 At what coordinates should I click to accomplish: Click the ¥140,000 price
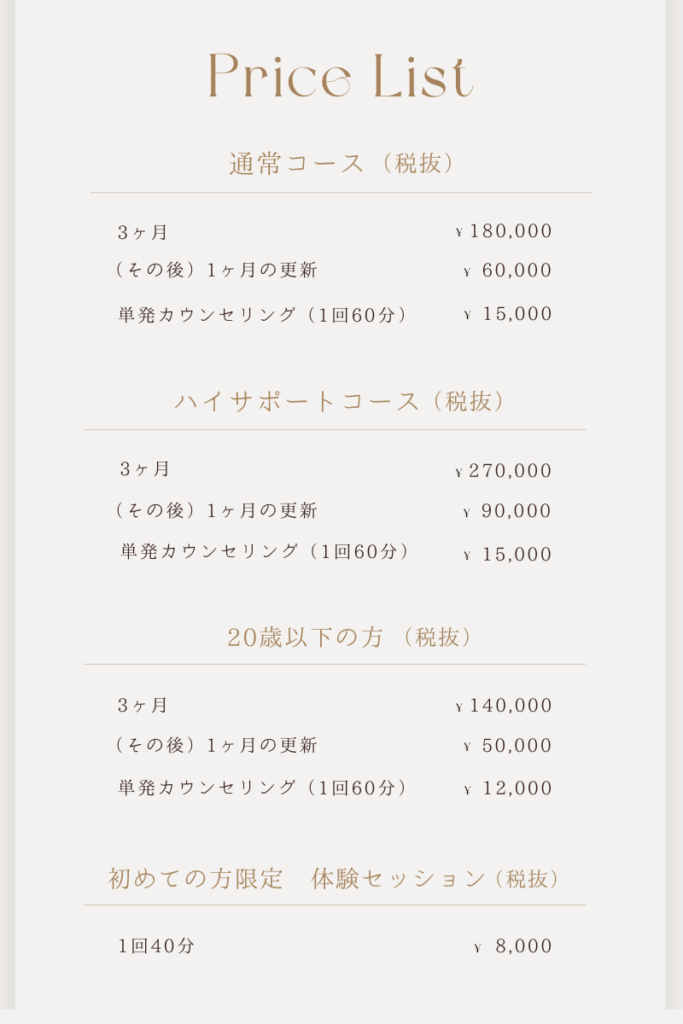(x=503, y=706)
